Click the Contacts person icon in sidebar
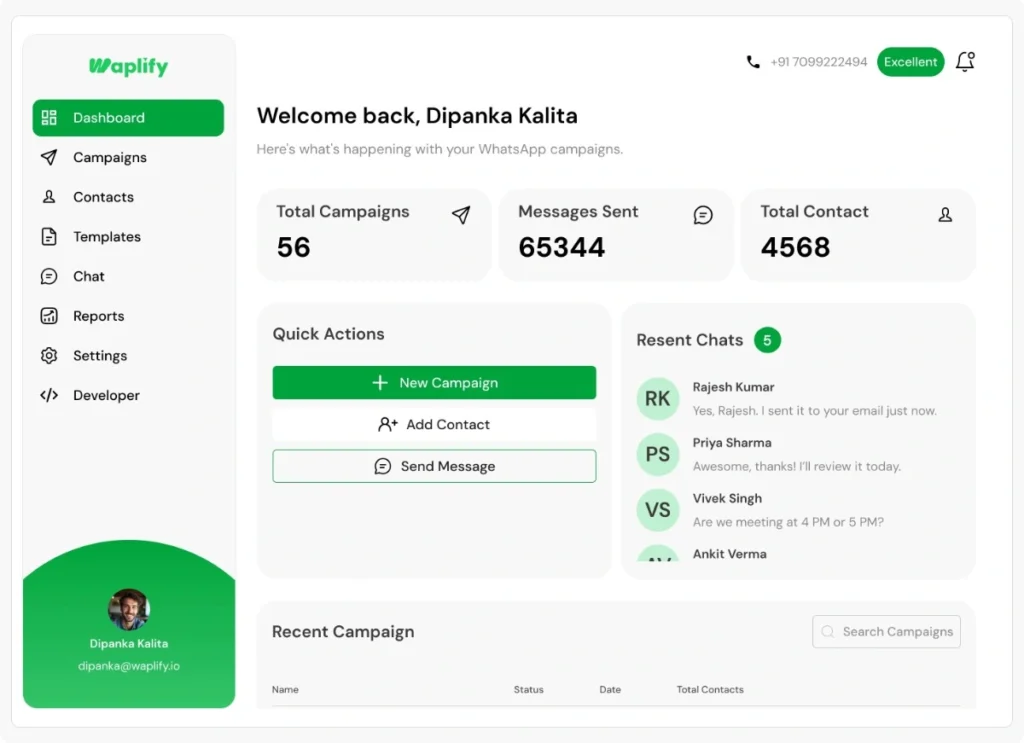The image size is (1024, 743). click(49, 197)
